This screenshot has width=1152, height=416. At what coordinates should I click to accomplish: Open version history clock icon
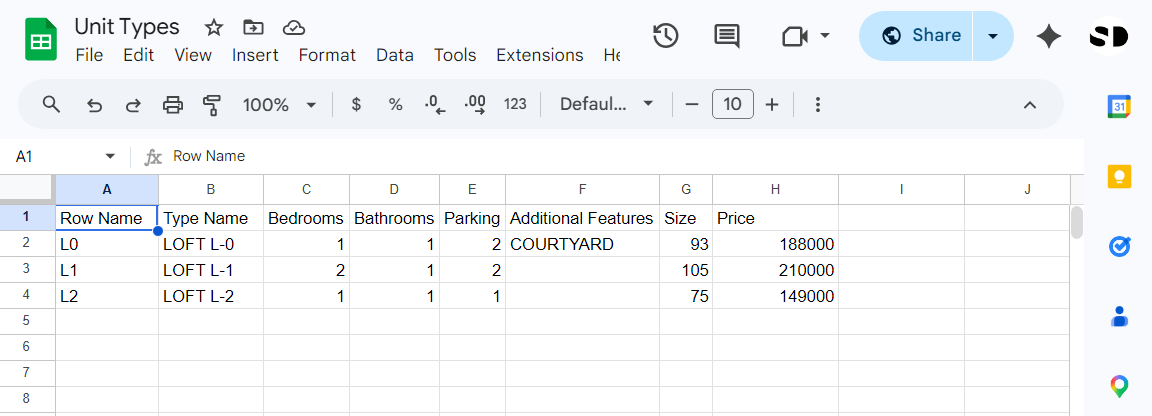(x=665, y=36)
